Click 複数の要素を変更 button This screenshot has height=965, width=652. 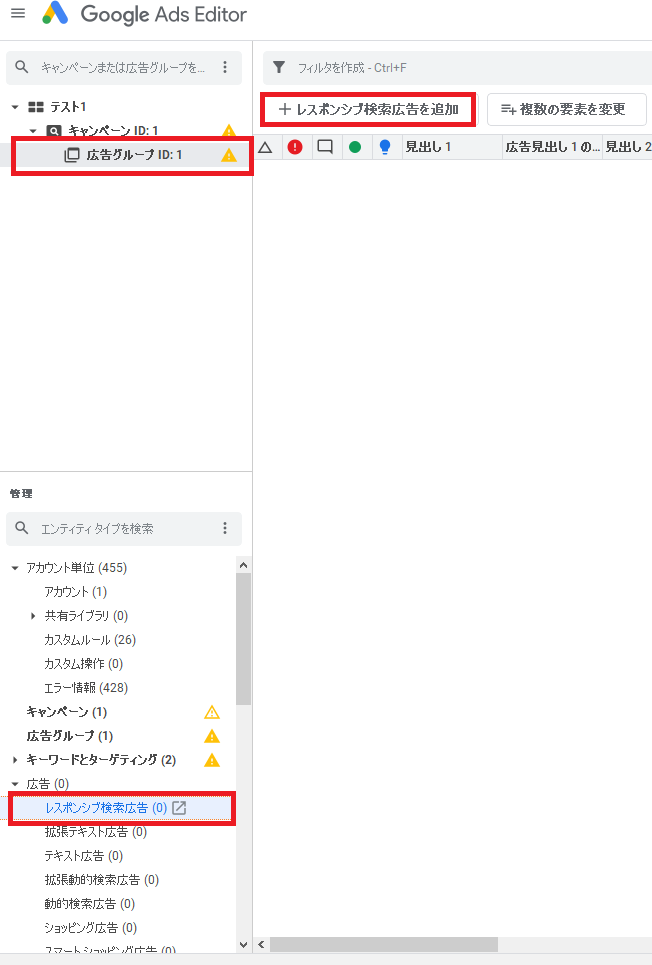(566, 110)
